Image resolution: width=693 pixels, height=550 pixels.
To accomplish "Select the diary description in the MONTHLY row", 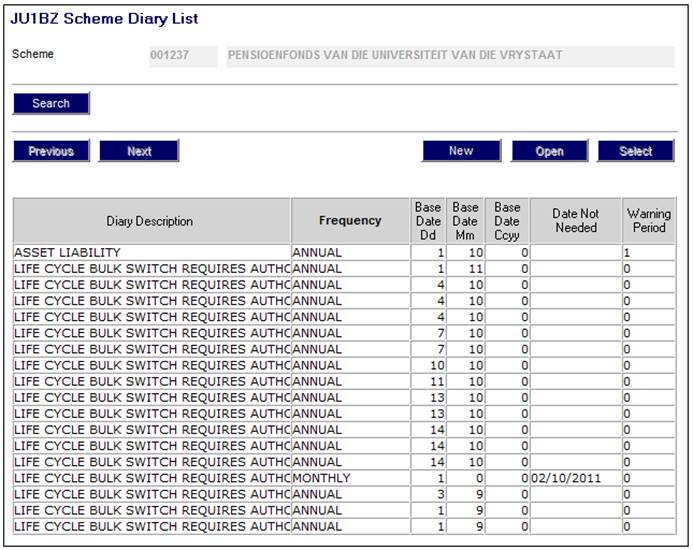I will coord(152,478).
